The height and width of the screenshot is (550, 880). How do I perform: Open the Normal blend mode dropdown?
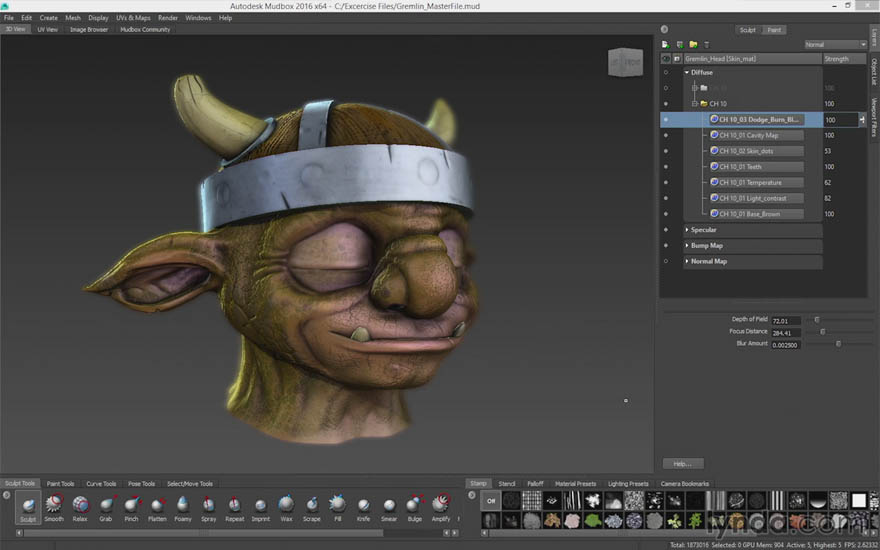tap(836, 44)
